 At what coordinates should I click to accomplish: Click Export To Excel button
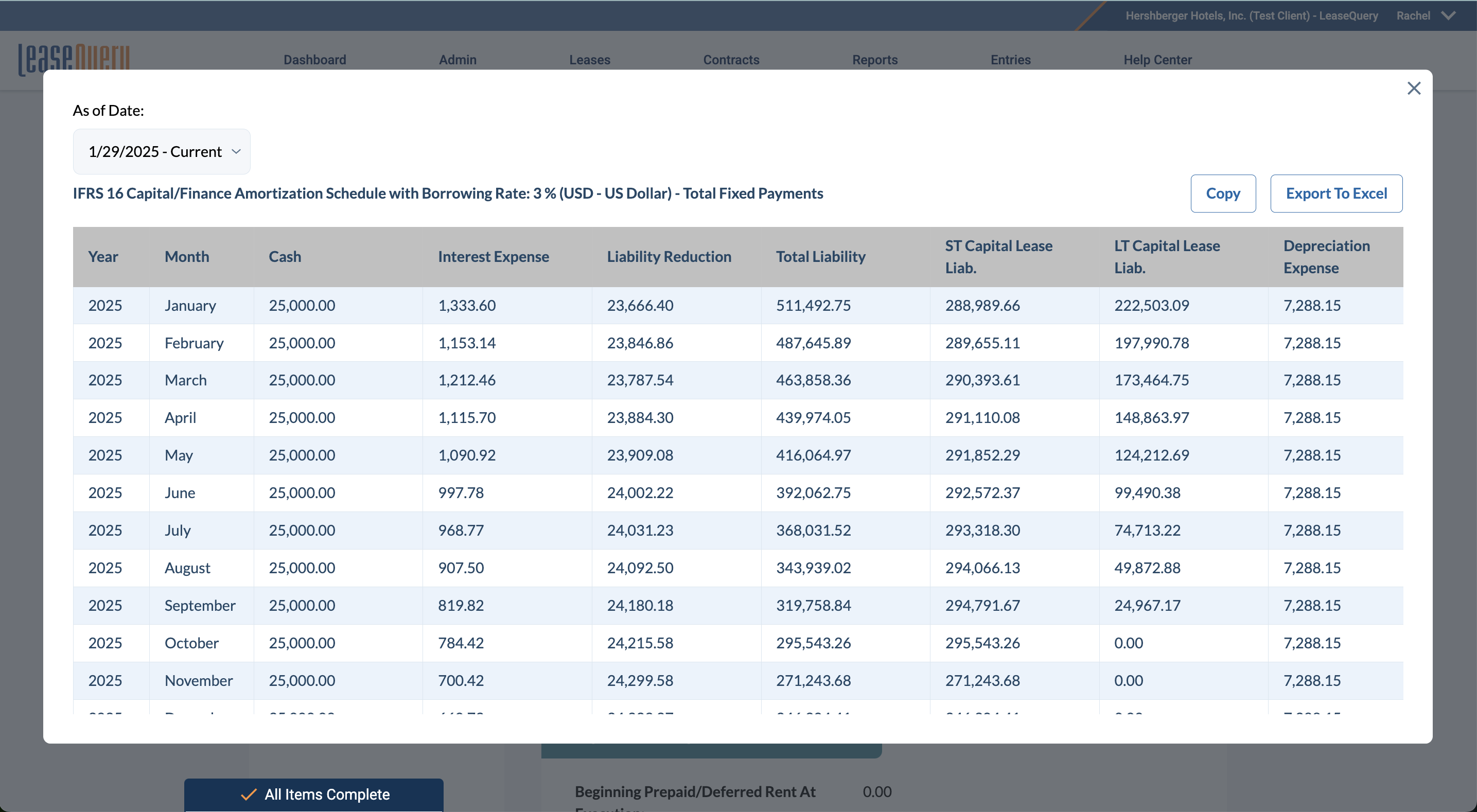coord(1336,193)
